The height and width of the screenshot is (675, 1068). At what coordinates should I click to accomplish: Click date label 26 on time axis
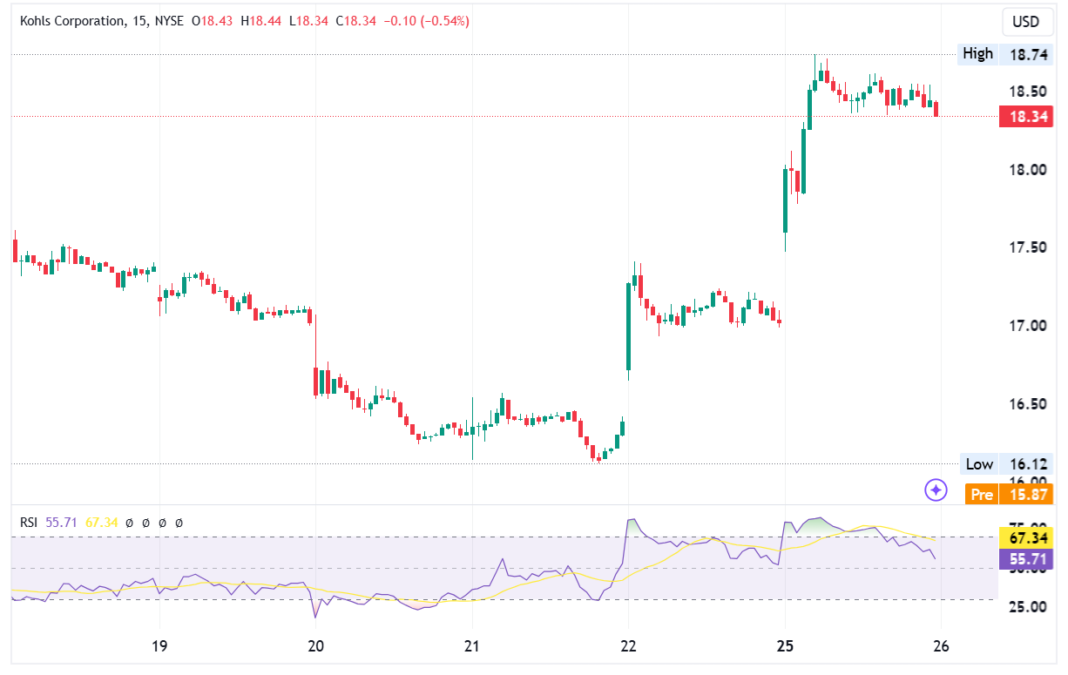tap(941, 646)
